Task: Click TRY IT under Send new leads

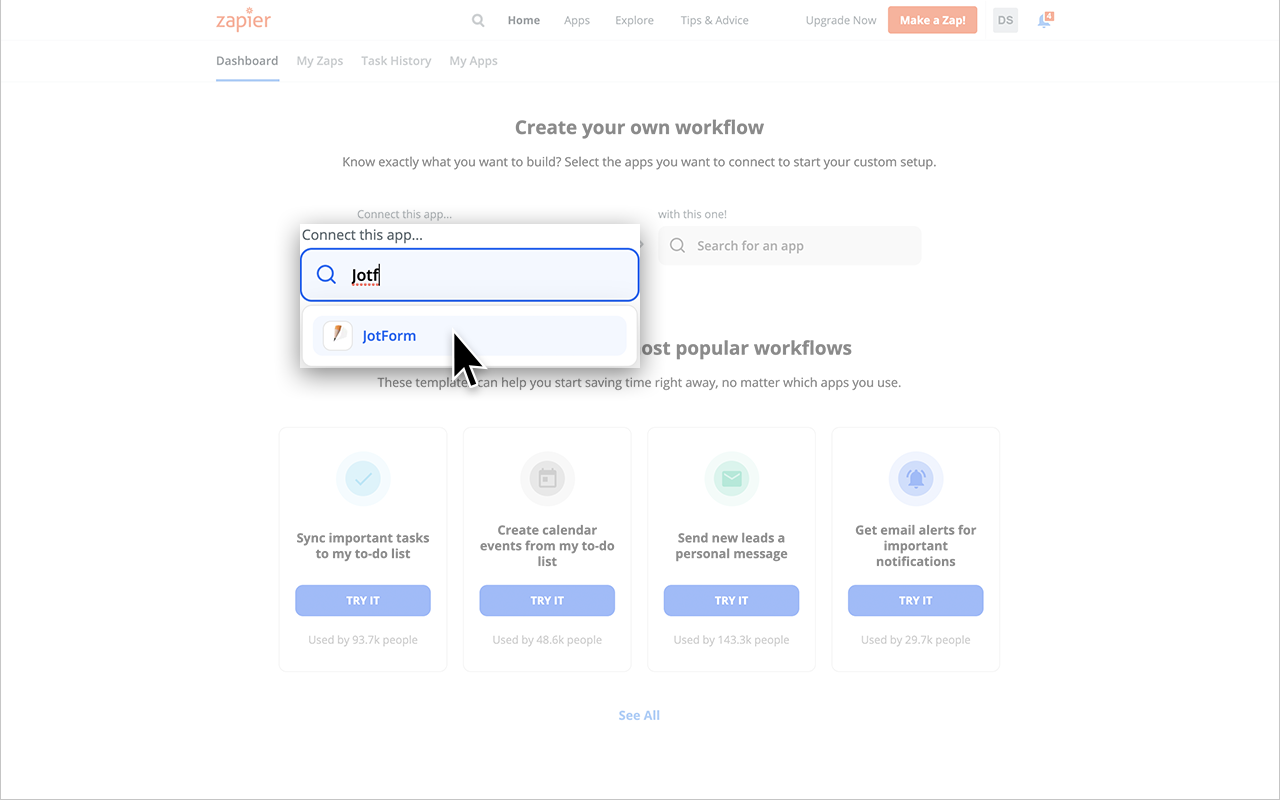Action: coord(731,600)
